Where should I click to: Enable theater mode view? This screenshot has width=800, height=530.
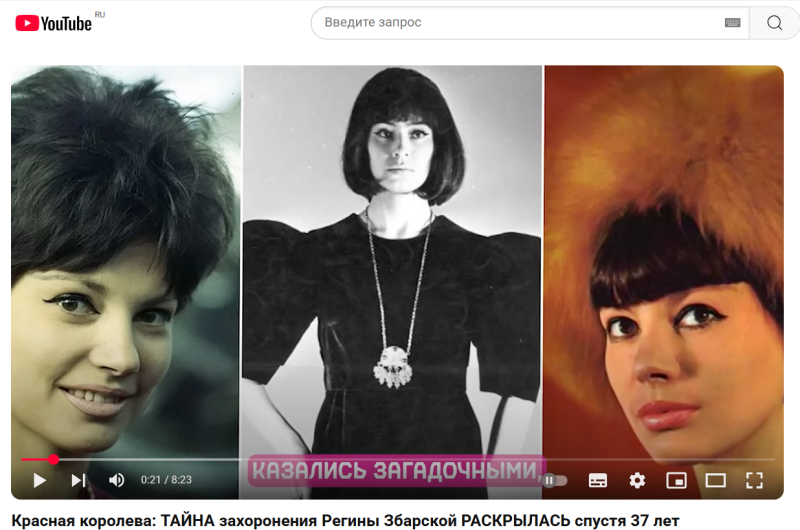pyautogui.click(x=715, y=480)
